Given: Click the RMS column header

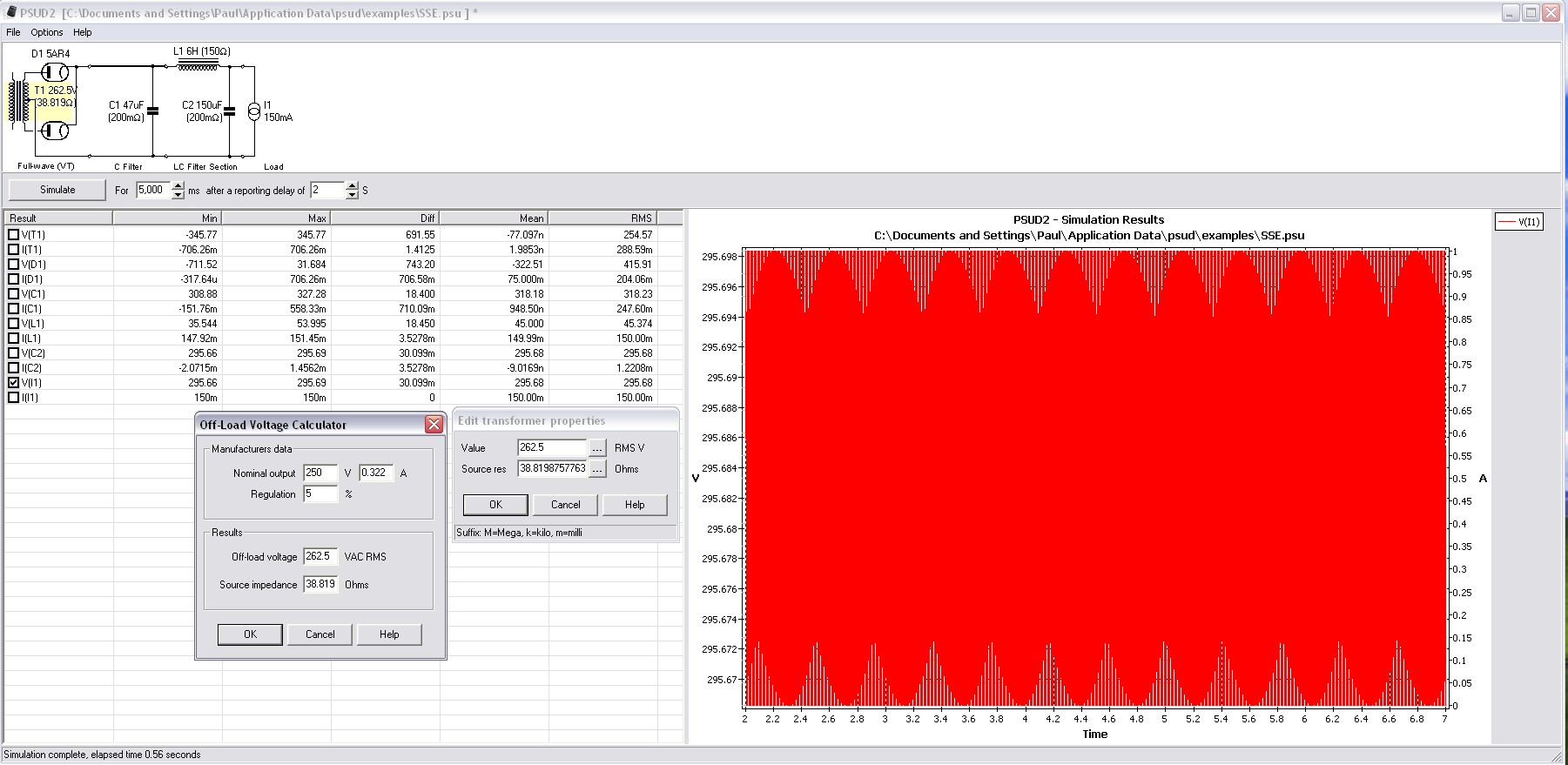Looking at the screenshot, I should coord(602,218).
